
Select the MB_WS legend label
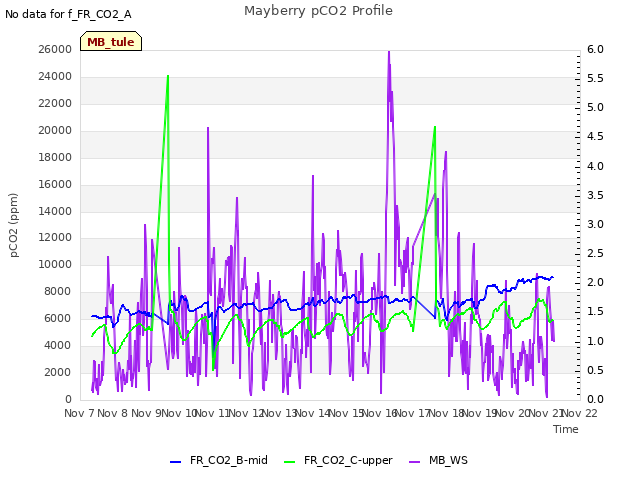coord(448,460)
